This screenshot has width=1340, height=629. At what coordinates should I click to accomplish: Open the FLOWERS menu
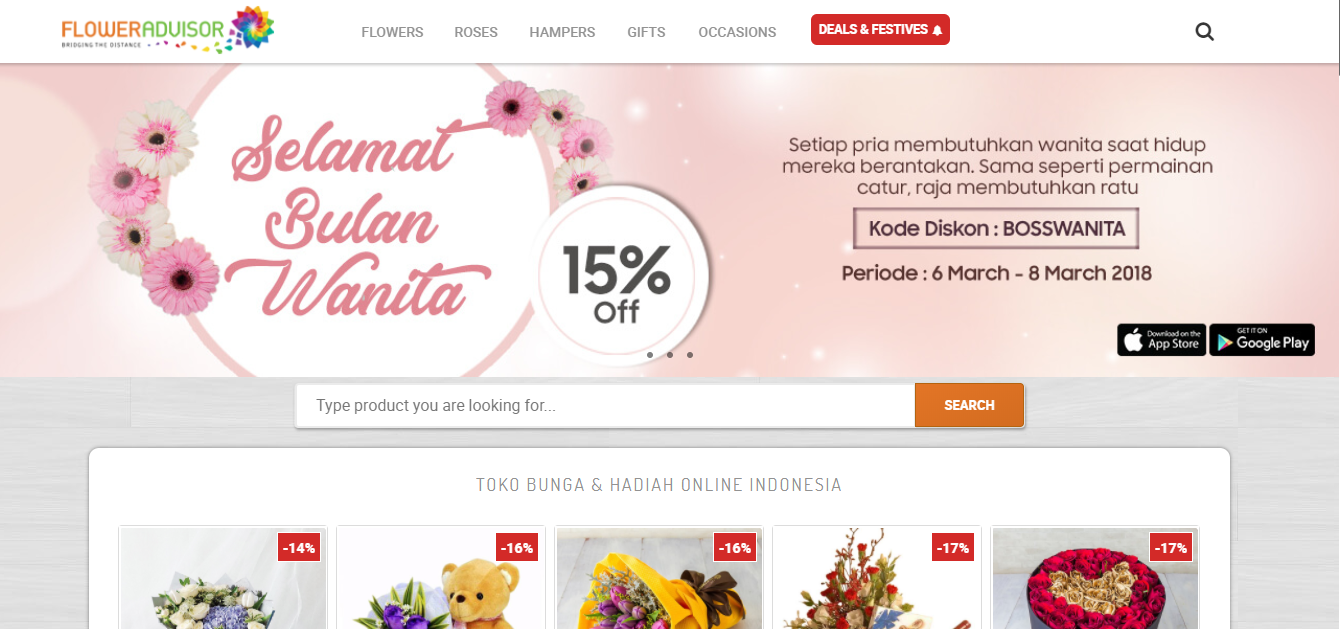pos(392,32)
